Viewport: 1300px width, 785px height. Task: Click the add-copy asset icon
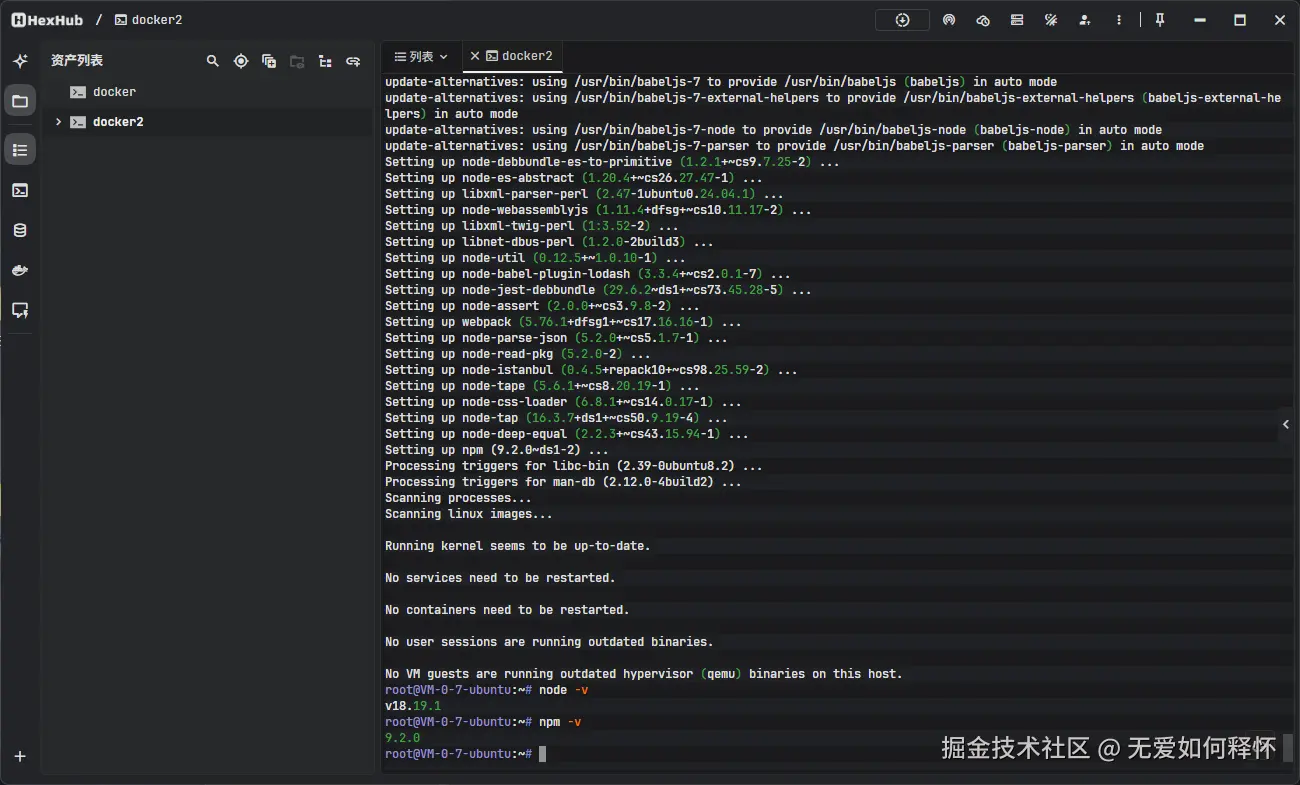269,61
